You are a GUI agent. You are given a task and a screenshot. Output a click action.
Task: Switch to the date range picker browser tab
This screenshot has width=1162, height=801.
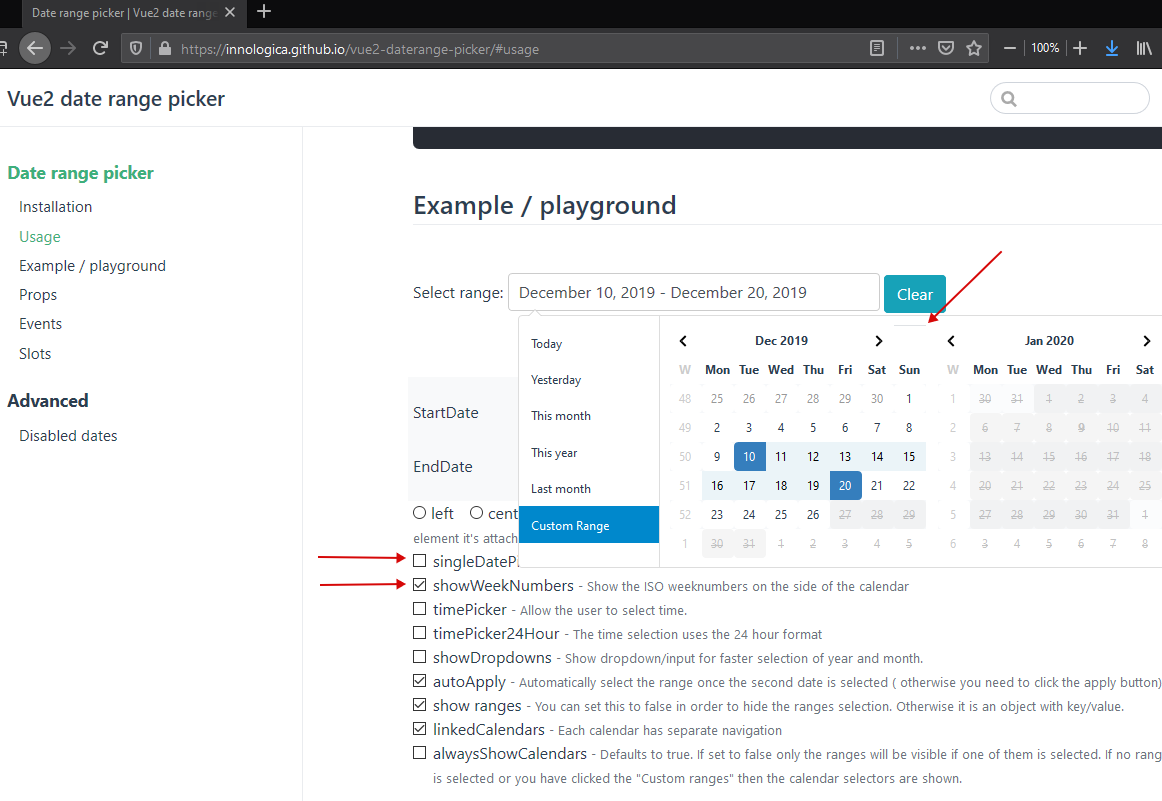coord(120,13)
